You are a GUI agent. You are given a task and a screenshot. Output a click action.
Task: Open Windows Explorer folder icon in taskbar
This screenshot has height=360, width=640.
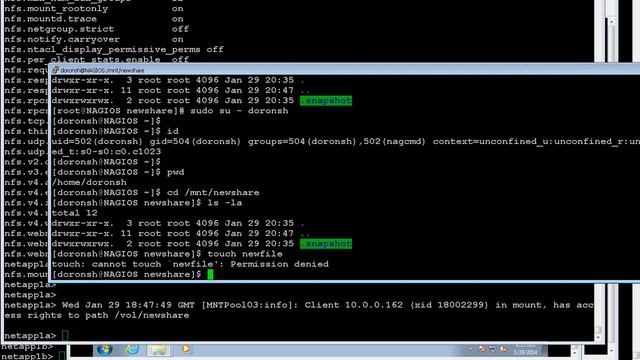point(158,350)
